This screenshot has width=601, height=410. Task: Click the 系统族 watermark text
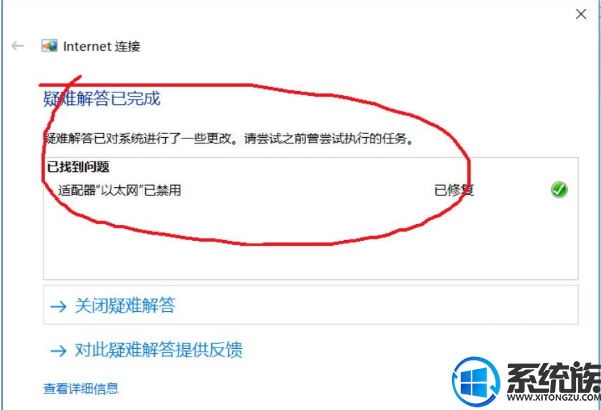(553, 377)
